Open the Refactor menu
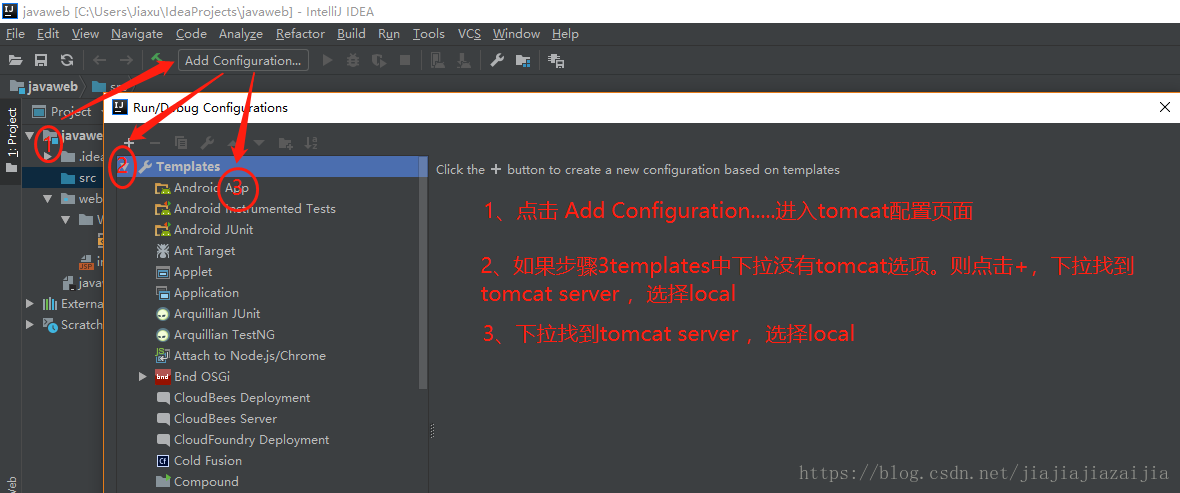 pyautogui.click(x=300, y=34)
